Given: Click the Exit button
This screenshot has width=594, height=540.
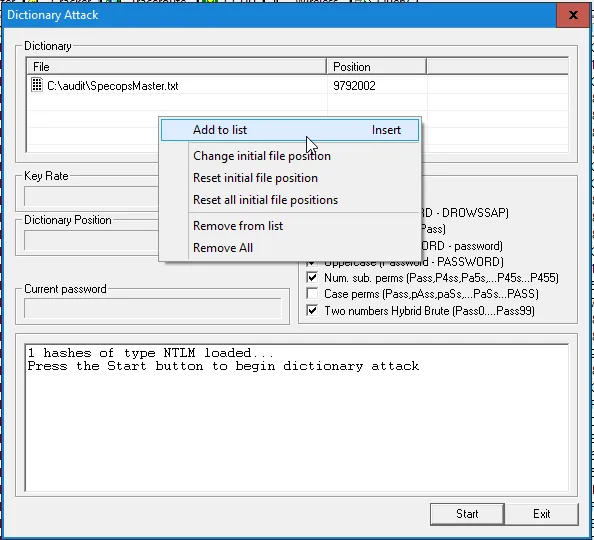Looking at the screenshot, I should pyautogui.click(x=541, y=514).
